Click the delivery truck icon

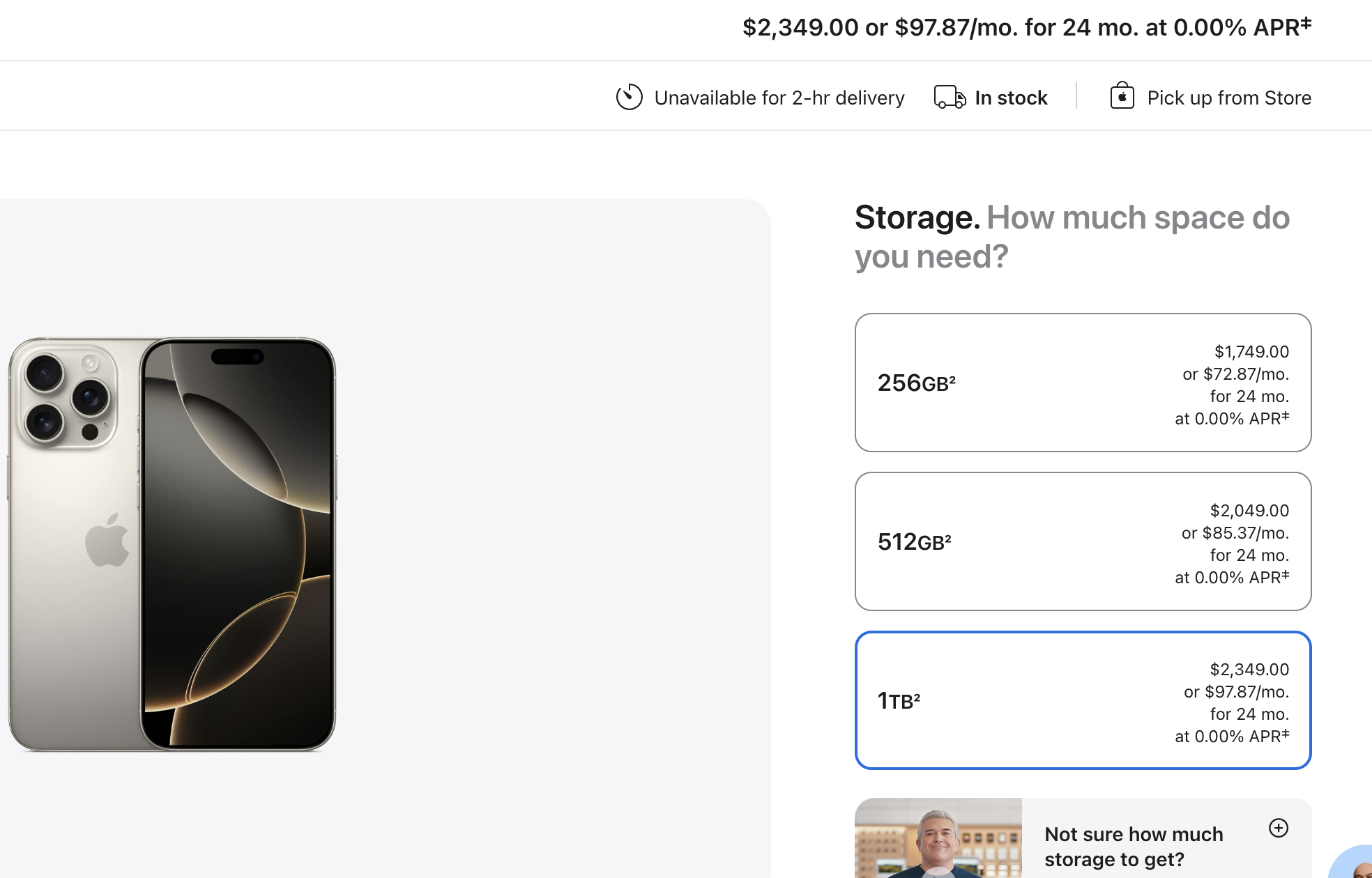[950, 97]
